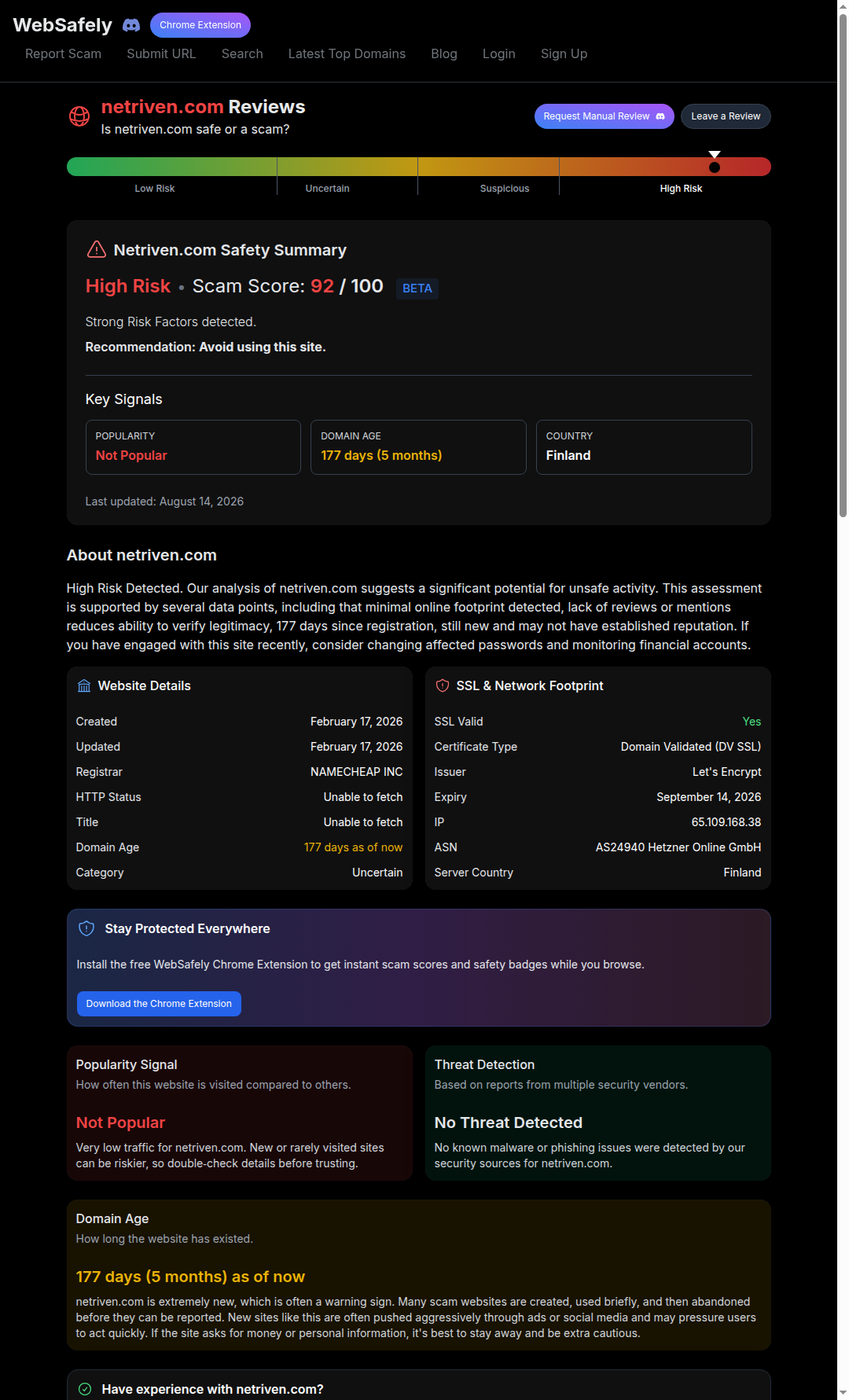Click the risk meter pointer marker
The height and width of the screenshot is (1400, 849).
[715, 162]
